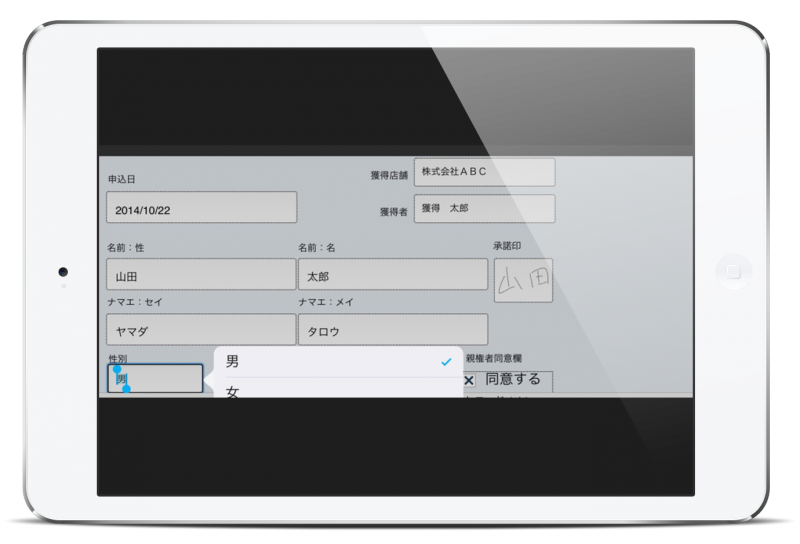Tap the iPad front camera lens
Screen dimensions: 800x544
point(63,272)
